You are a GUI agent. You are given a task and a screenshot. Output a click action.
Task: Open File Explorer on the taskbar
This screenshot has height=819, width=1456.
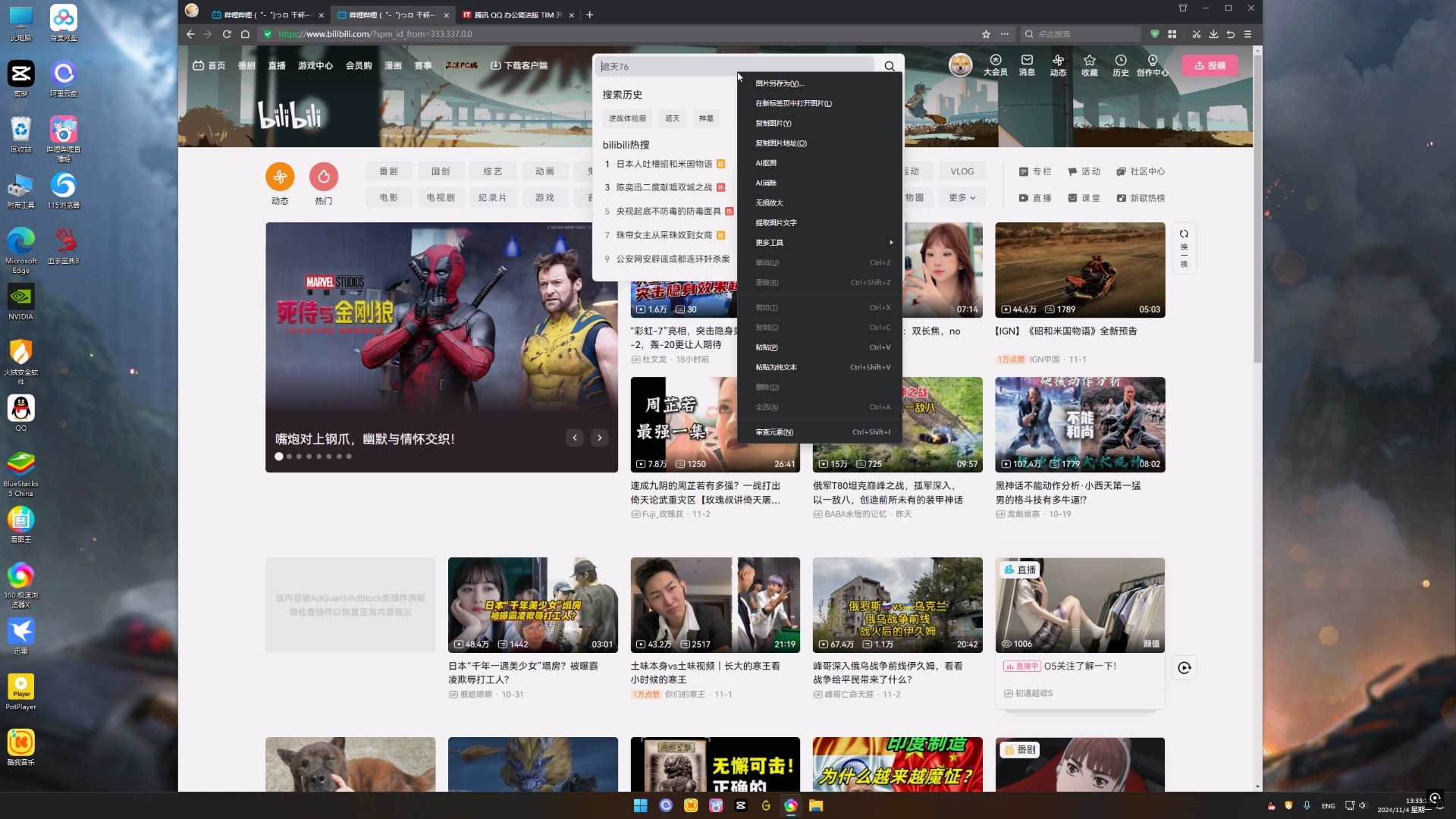816,805
